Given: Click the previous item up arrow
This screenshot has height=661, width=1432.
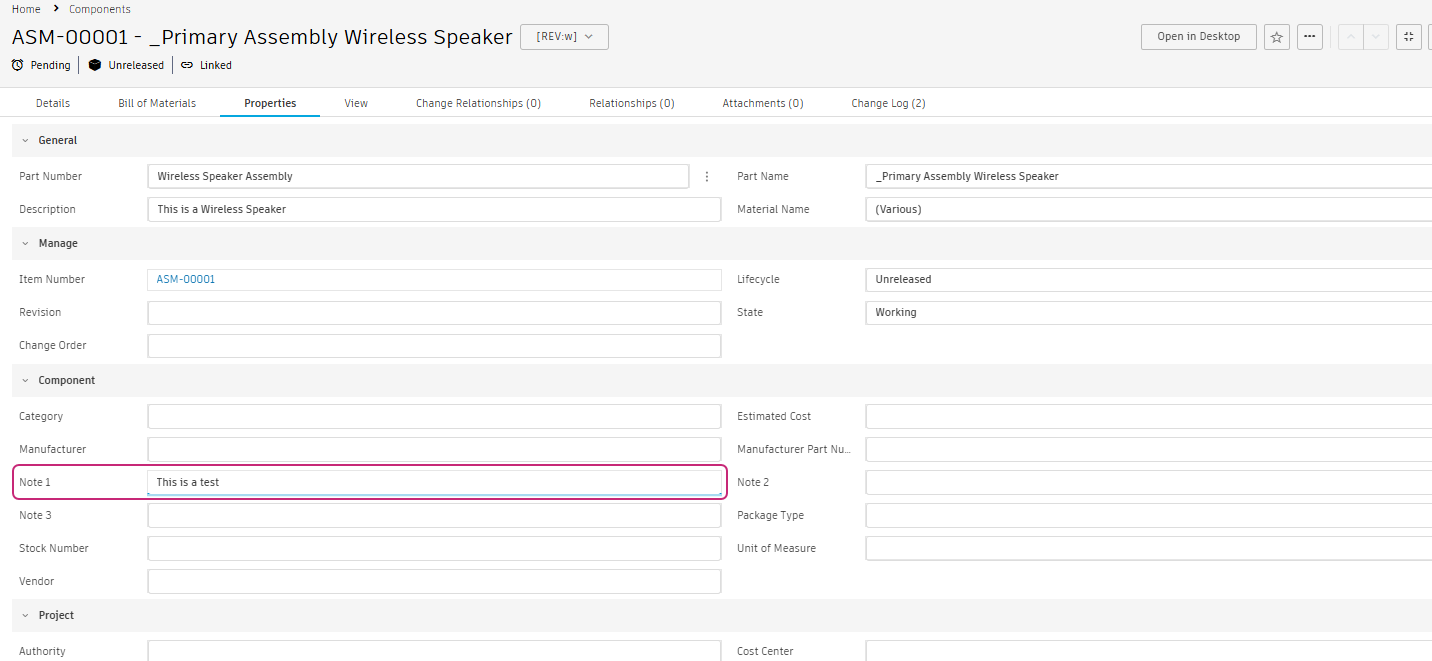Looking at the screenshot, I should [1351, 37].
